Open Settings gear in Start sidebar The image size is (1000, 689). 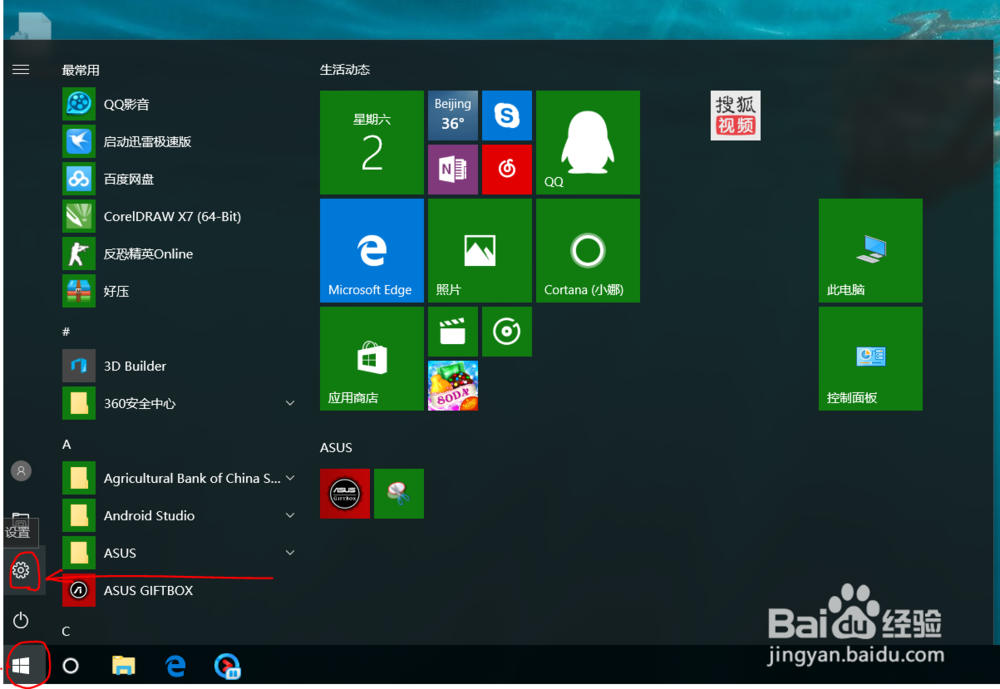(x=21, y=570)
